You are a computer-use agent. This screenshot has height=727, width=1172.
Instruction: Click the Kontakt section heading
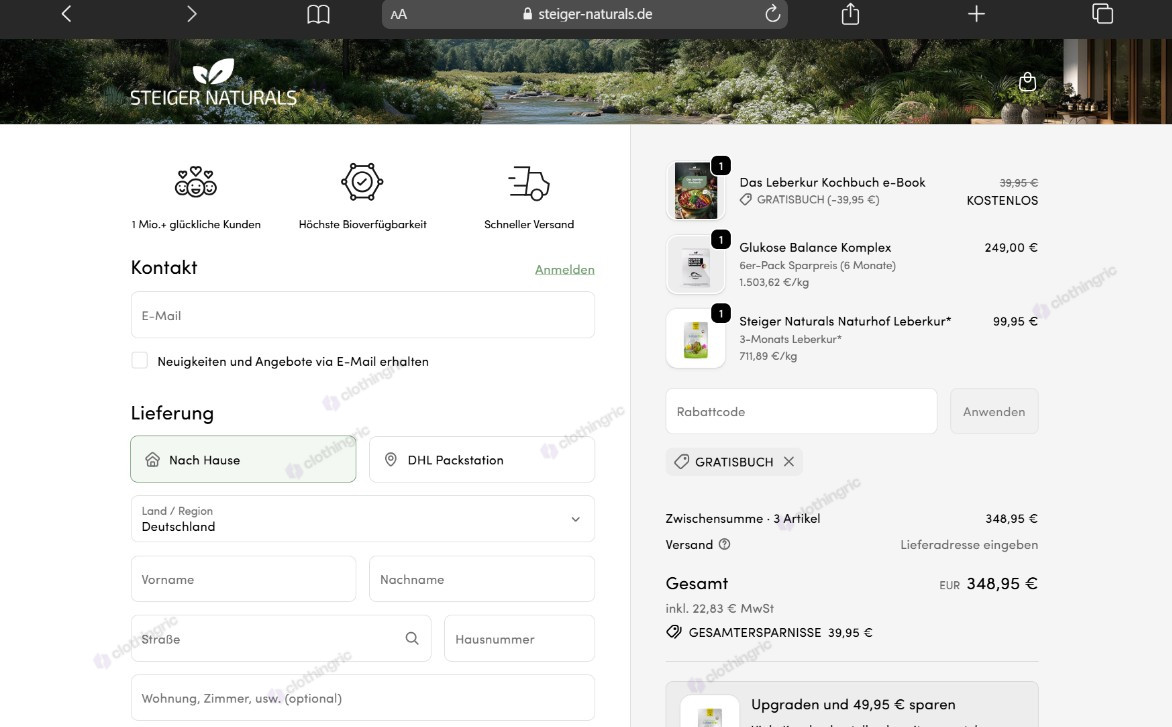164,267
